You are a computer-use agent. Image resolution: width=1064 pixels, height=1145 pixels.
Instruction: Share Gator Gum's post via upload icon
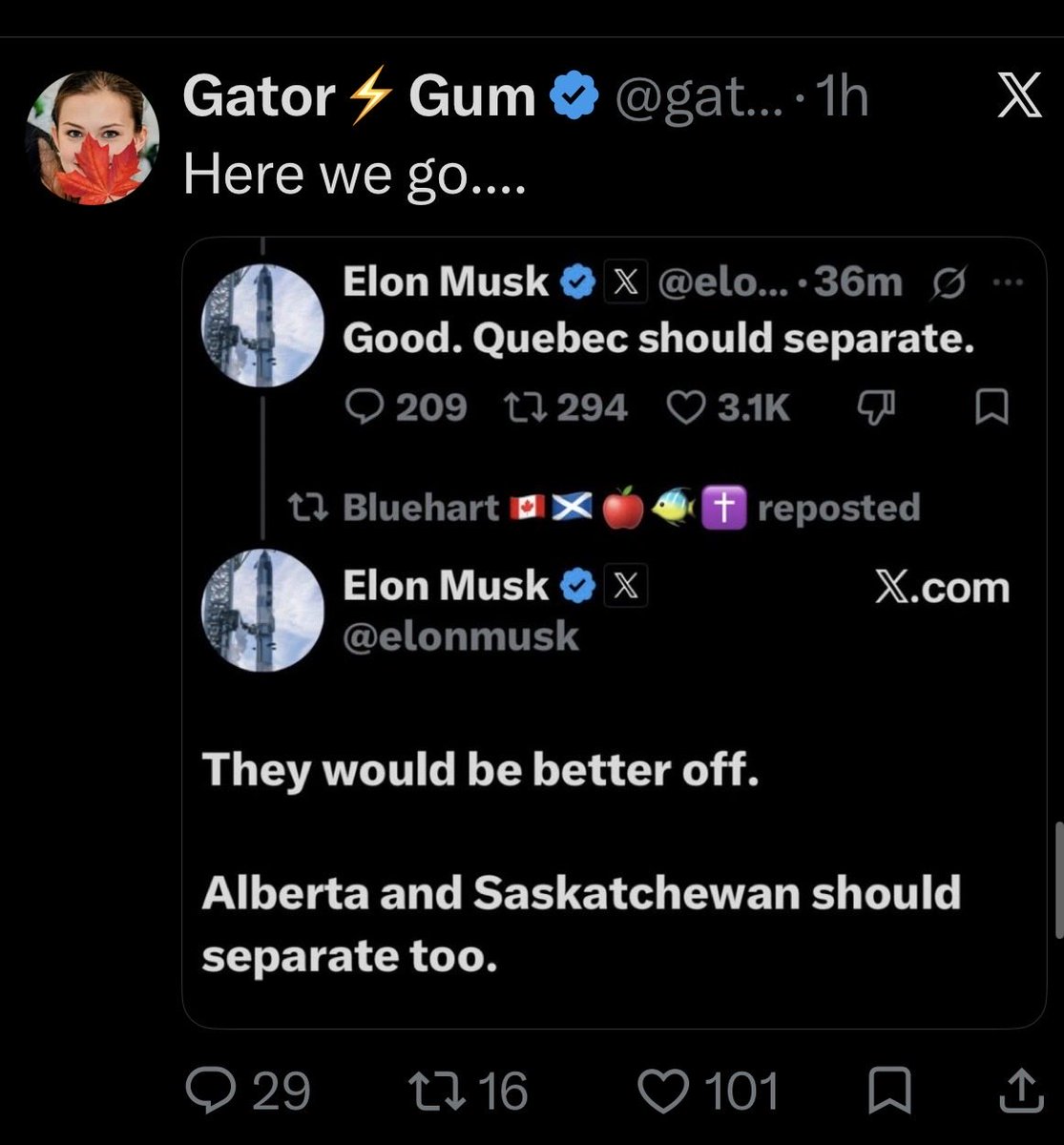[1019, 1091]
